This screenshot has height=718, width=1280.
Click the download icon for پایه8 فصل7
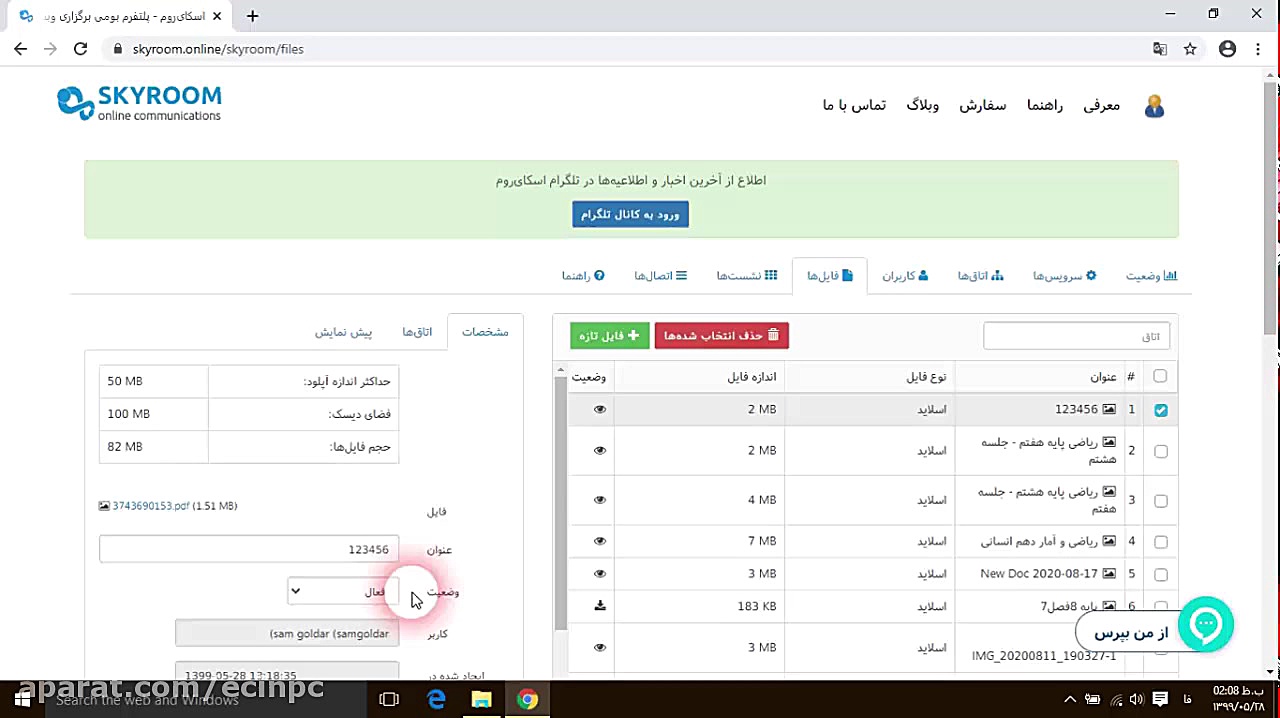coord(599,606)
